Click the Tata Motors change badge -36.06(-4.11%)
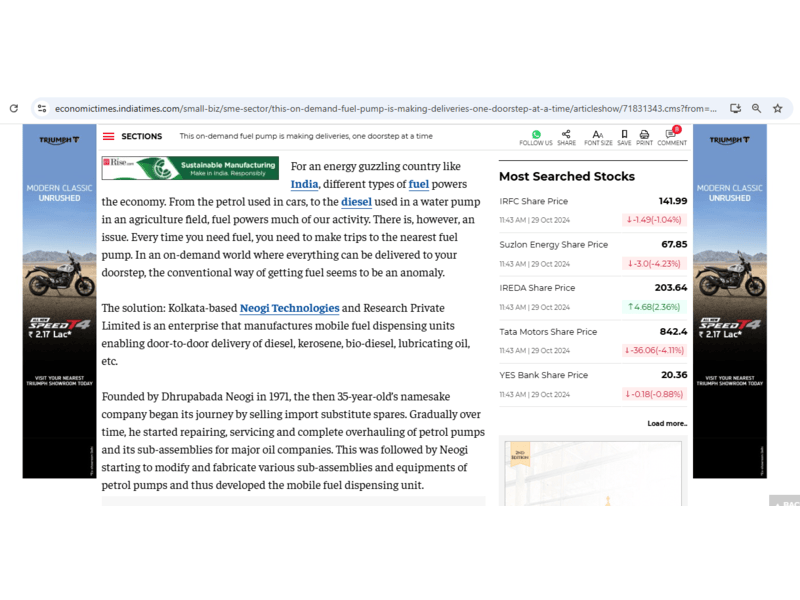This screenshot has height=600, width=800. click(x=654, y=351)
